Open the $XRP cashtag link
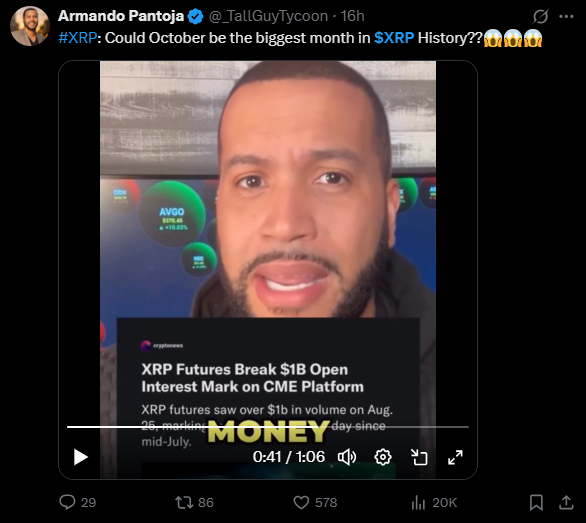The image size is (586, 523). pos(394,38)
